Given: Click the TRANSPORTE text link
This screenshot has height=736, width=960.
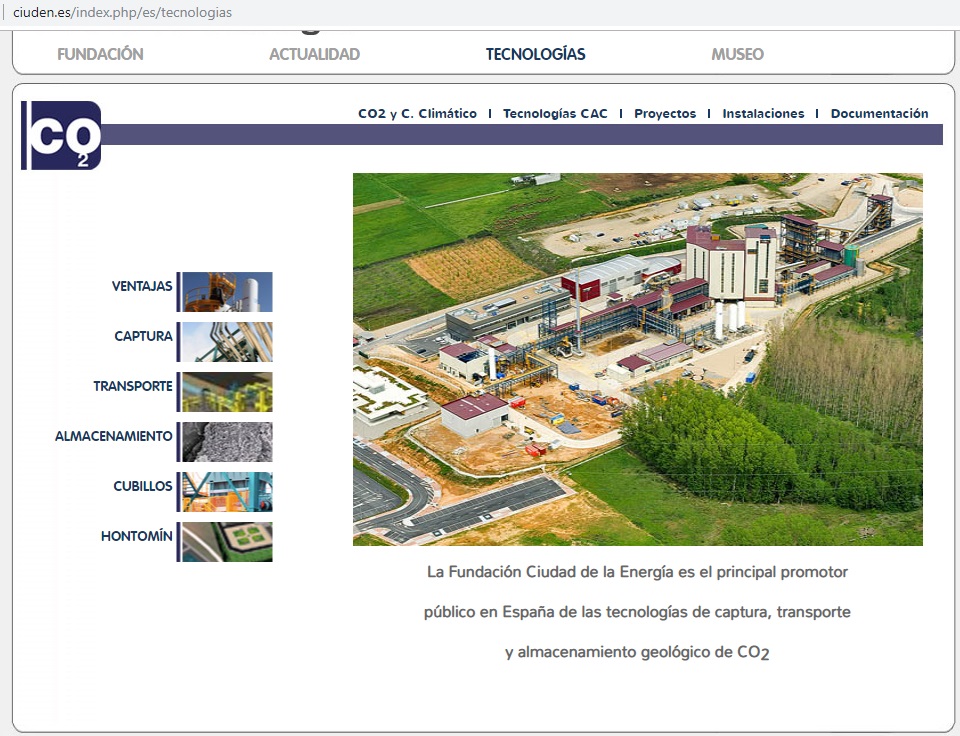Looking at the screenshot, I should coord(133,386).
